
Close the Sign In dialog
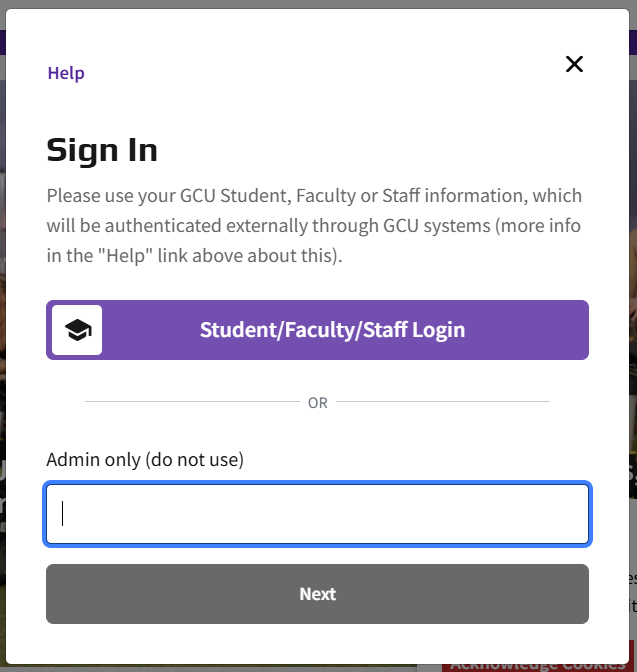(574, 64)
